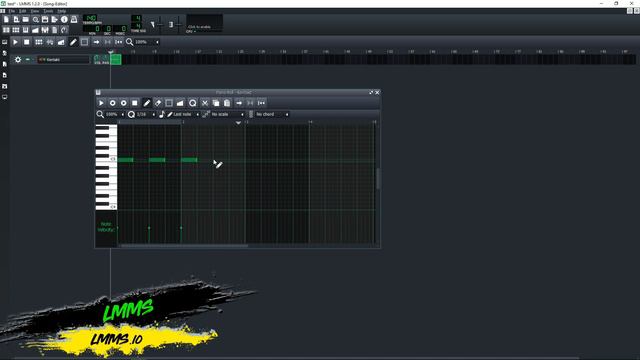
Task: Open the My Samples sidebar tab
Action: pyautogui.click(x=4, y=64)
